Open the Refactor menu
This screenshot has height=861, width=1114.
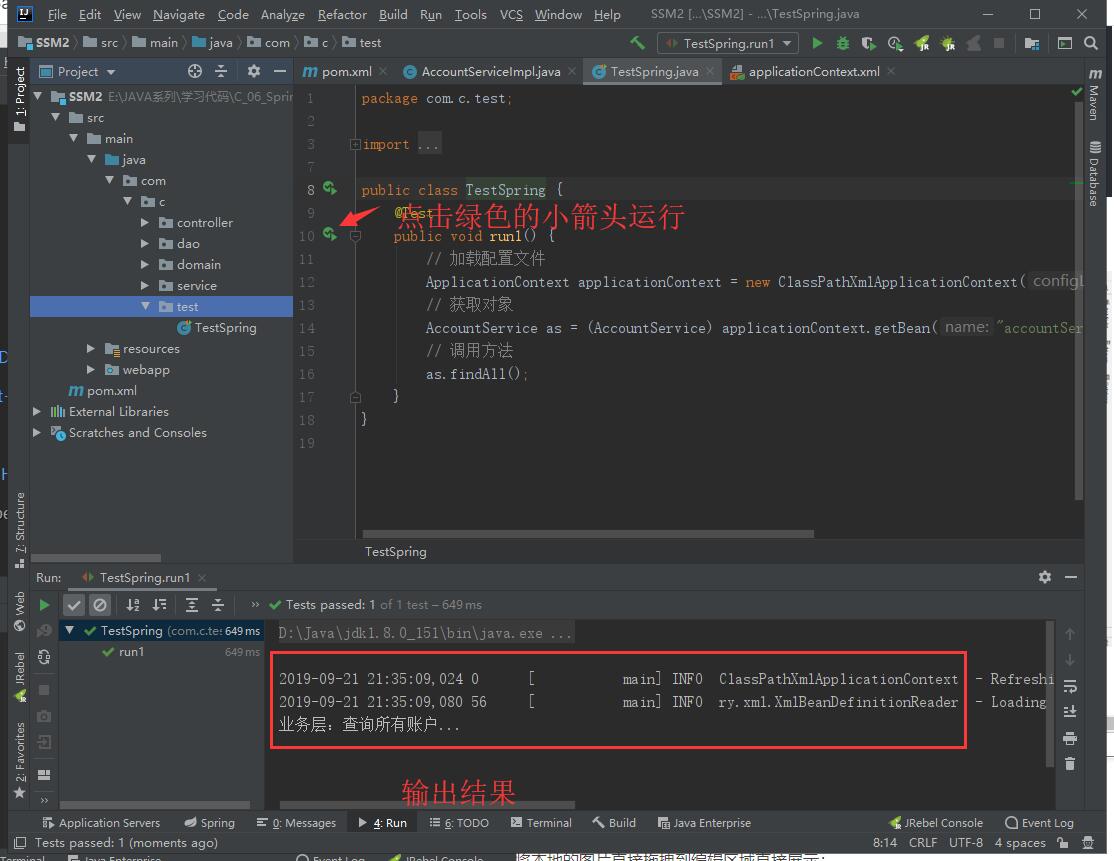pyautogui.click(x=342, y=14)
